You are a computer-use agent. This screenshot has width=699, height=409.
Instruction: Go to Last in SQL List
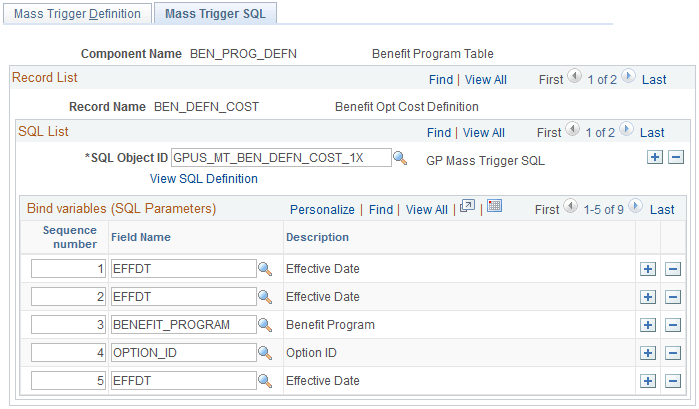pos(652,133)
